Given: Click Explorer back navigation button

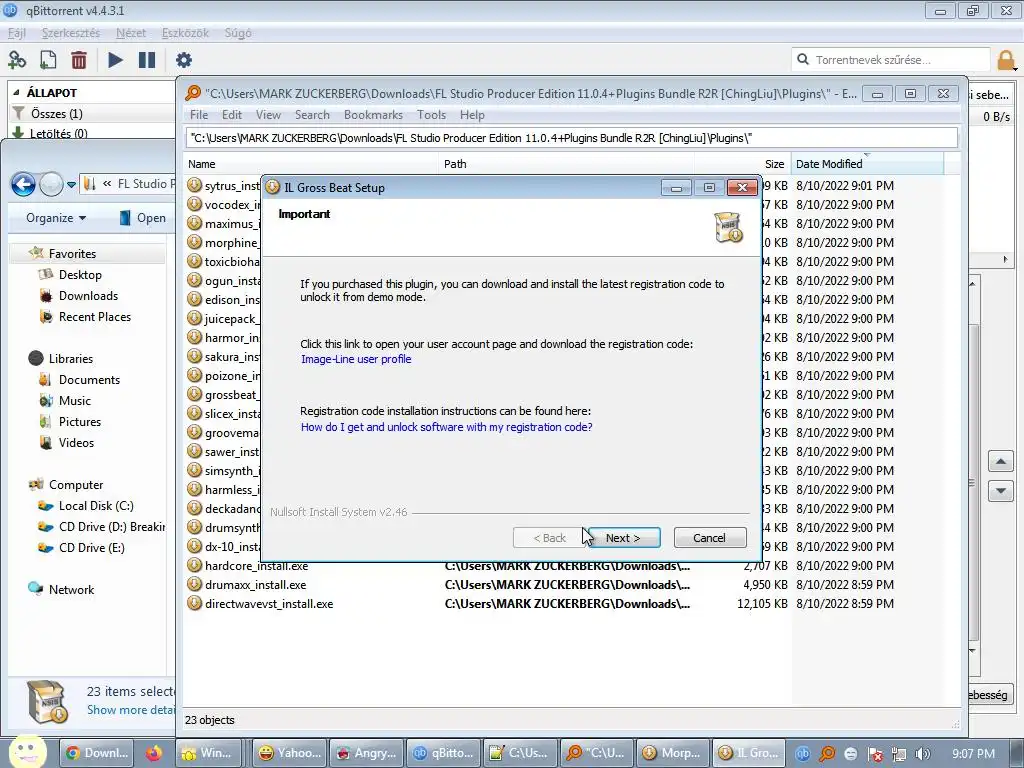Looking at the screenshot, I should tap(24, 185).
